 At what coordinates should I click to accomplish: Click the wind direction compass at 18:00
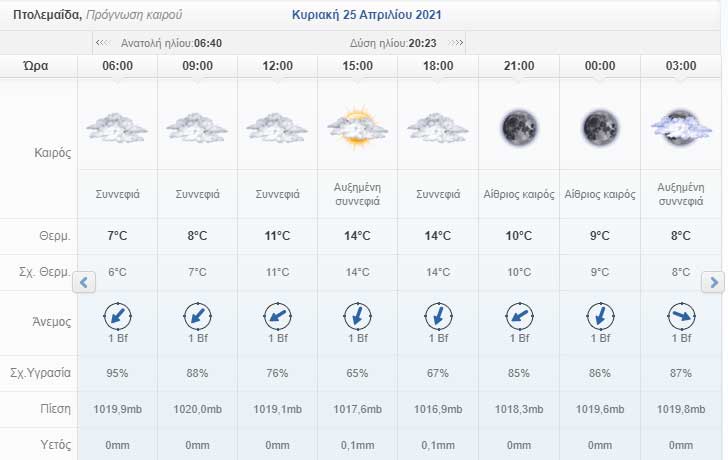(437, 316)
